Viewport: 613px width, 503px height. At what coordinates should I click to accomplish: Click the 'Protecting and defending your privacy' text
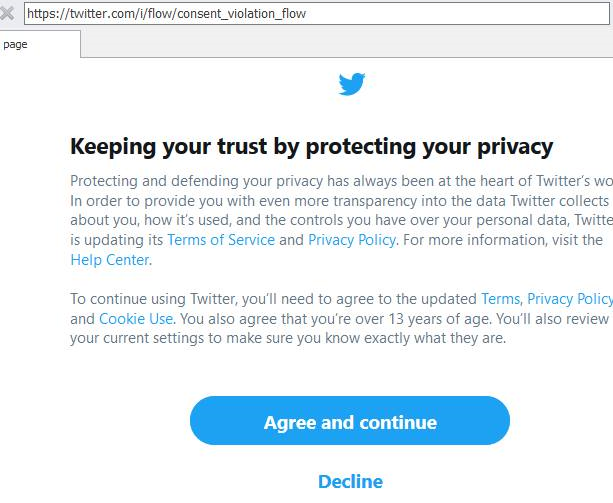click(x=250, y=180)
